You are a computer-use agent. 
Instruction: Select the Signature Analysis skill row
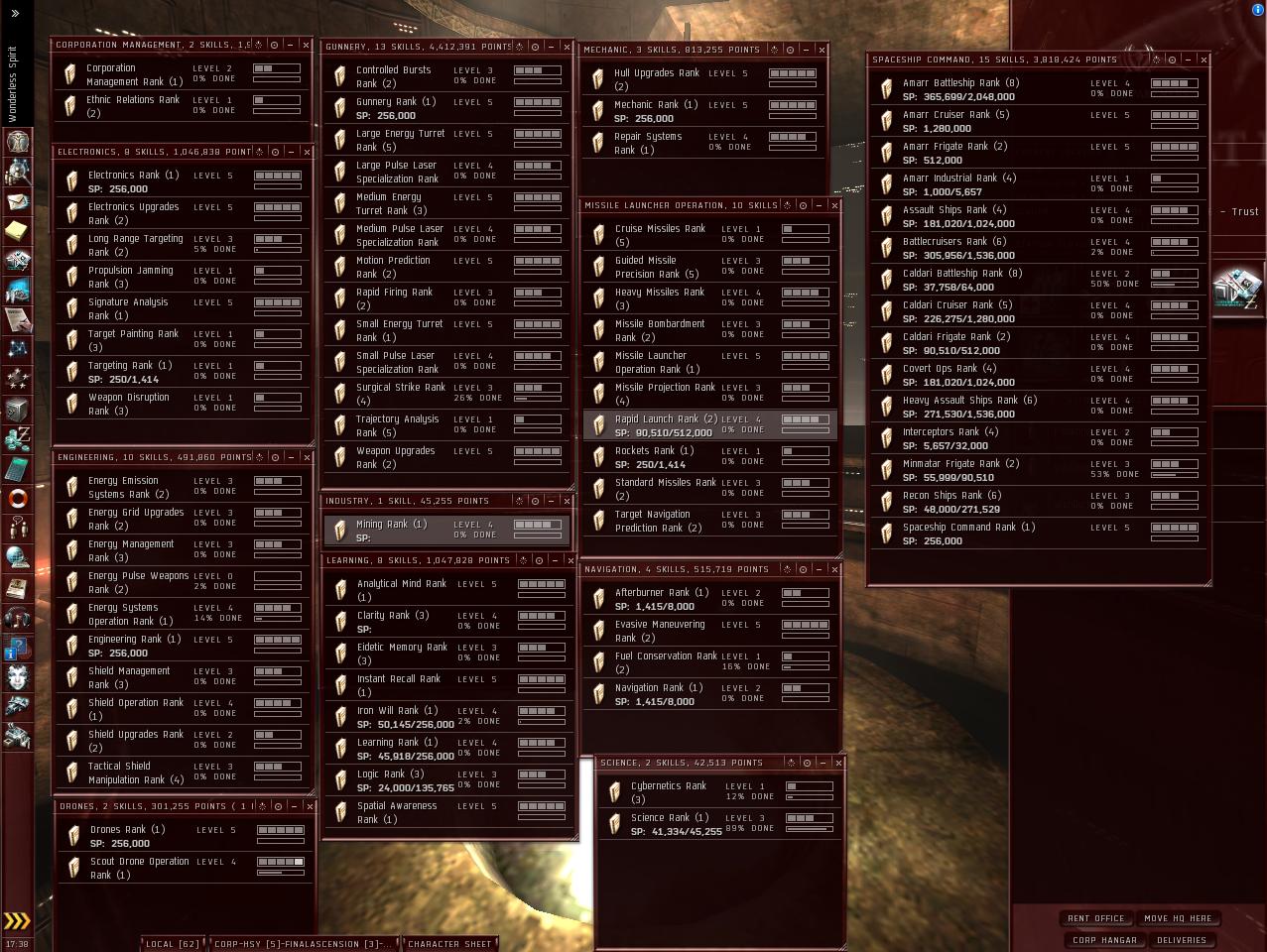182,308
